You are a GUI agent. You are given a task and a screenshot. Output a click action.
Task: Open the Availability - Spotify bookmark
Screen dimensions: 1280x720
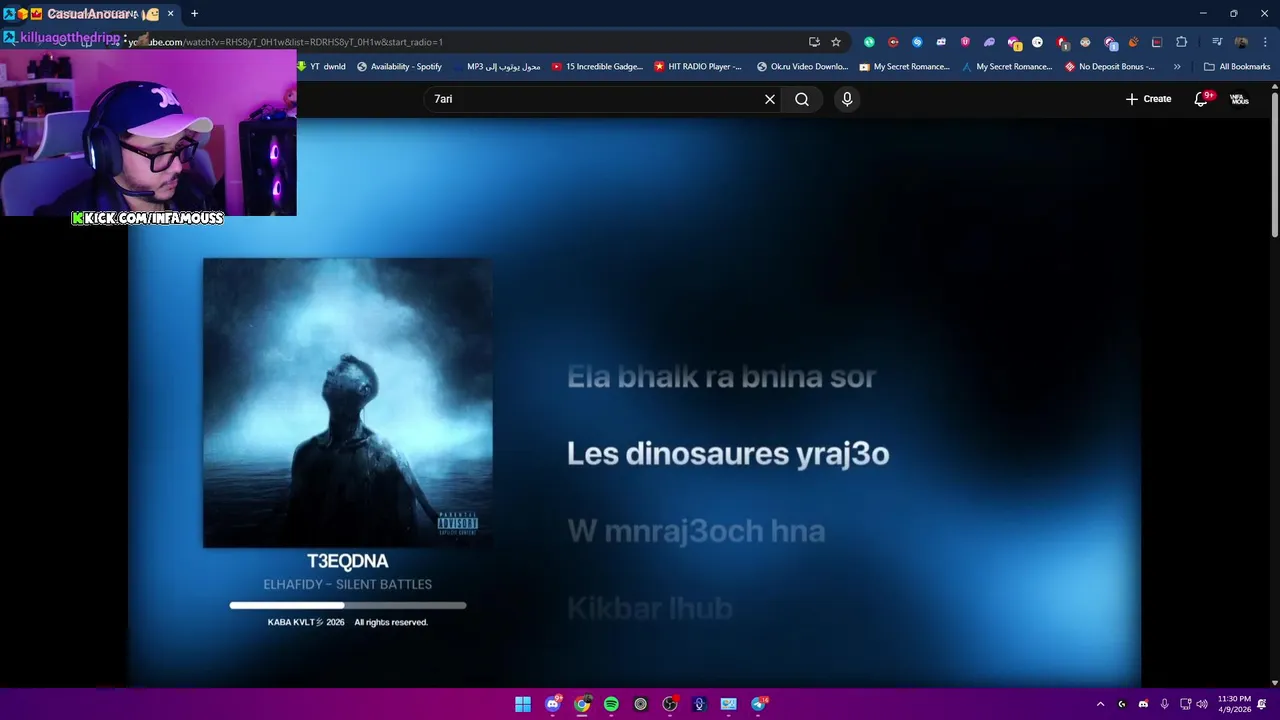click(x=400, y=67)
